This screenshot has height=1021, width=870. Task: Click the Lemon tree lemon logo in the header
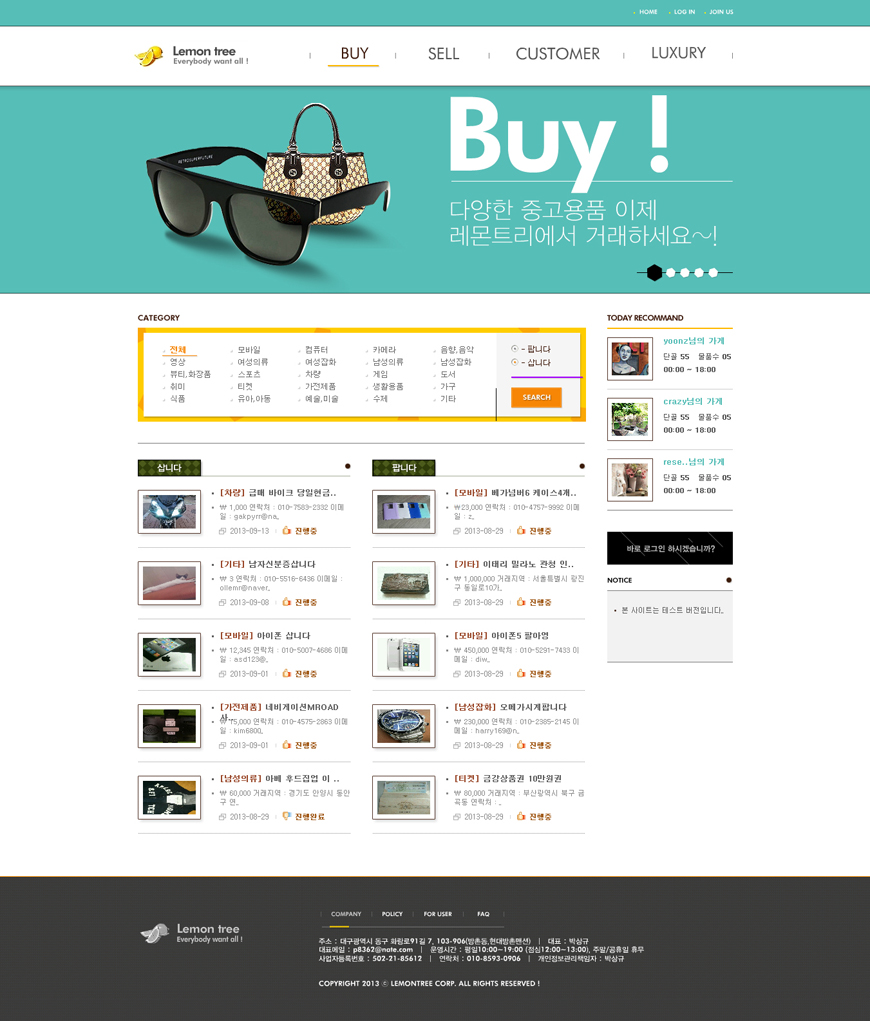(149, 56)
